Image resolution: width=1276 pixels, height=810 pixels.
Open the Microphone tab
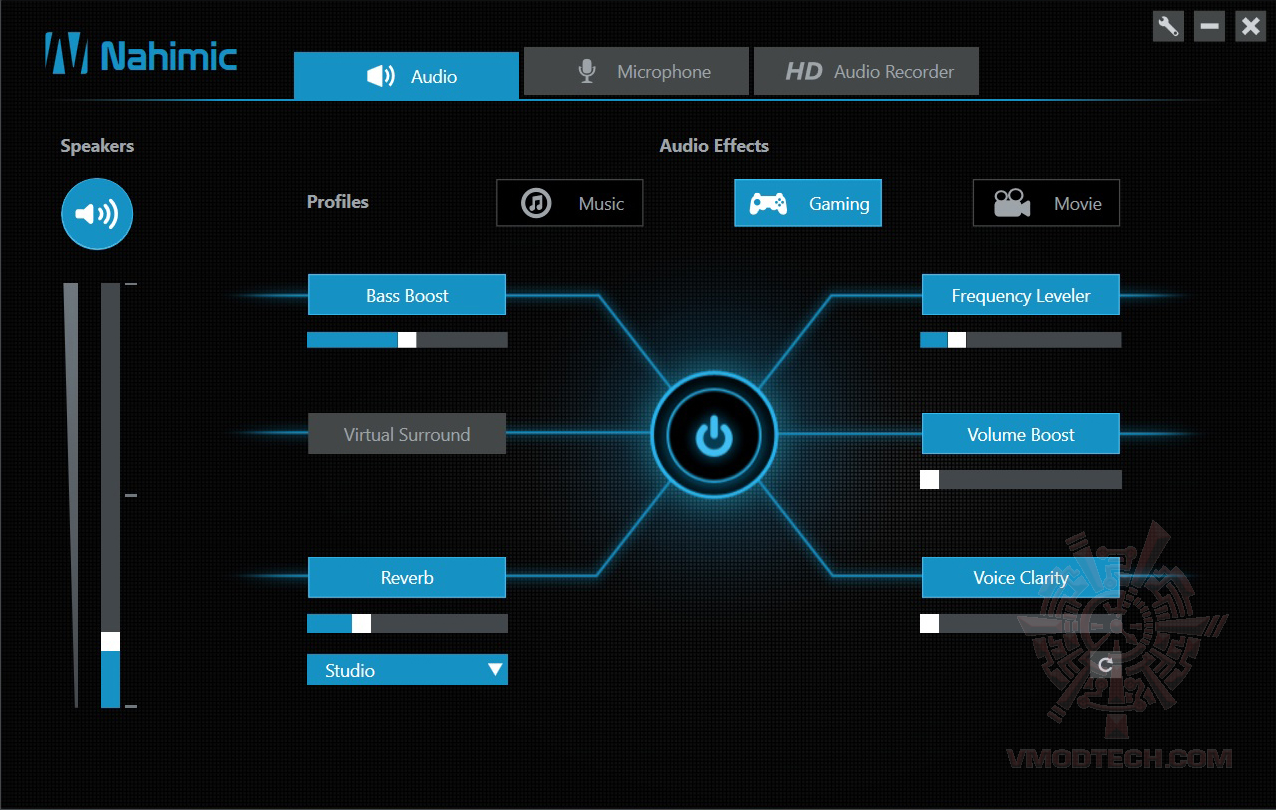(x=636, y=71)
